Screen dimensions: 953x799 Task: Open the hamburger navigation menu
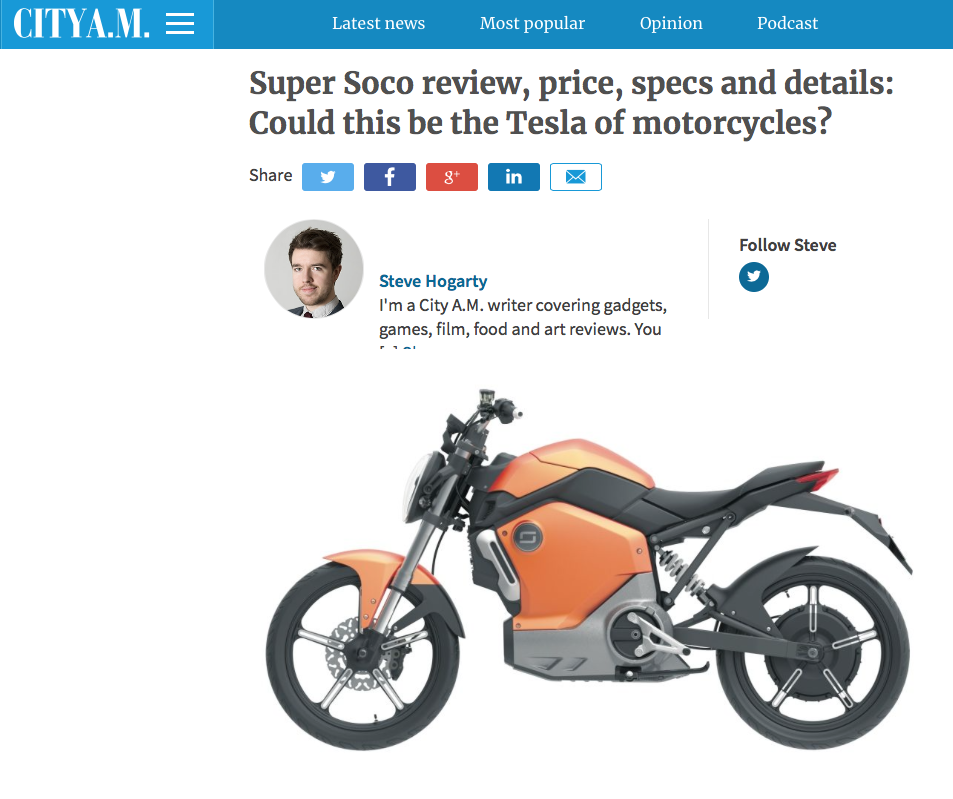[180, 24]
